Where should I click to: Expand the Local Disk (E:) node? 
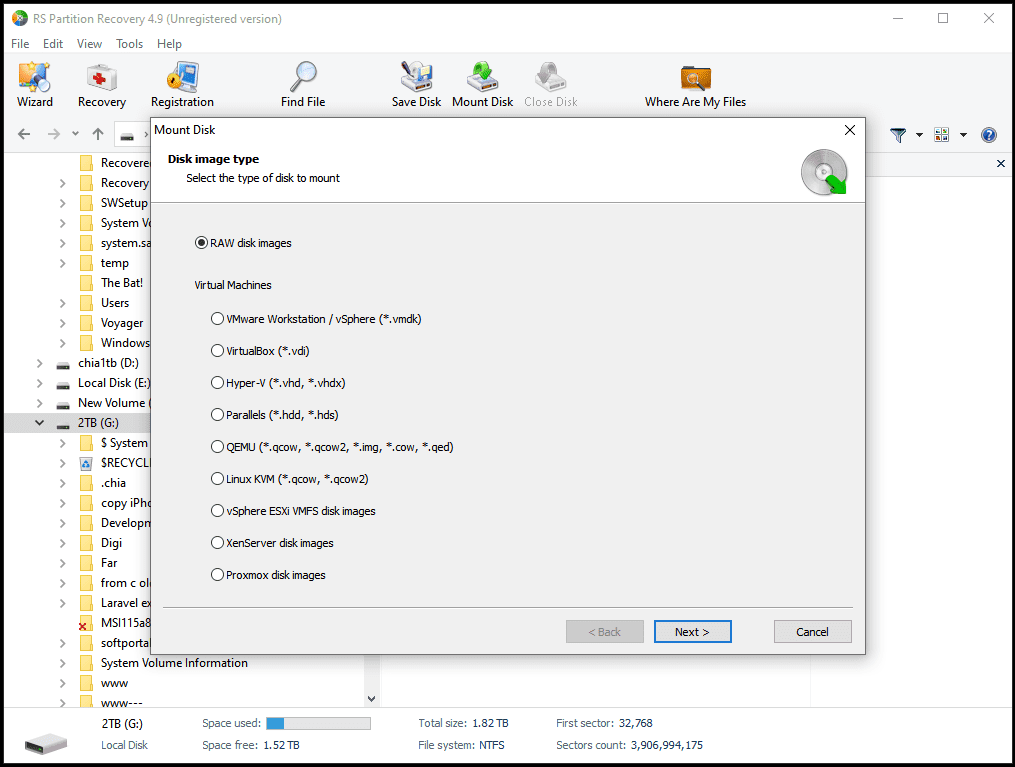(x=39, y=384)
